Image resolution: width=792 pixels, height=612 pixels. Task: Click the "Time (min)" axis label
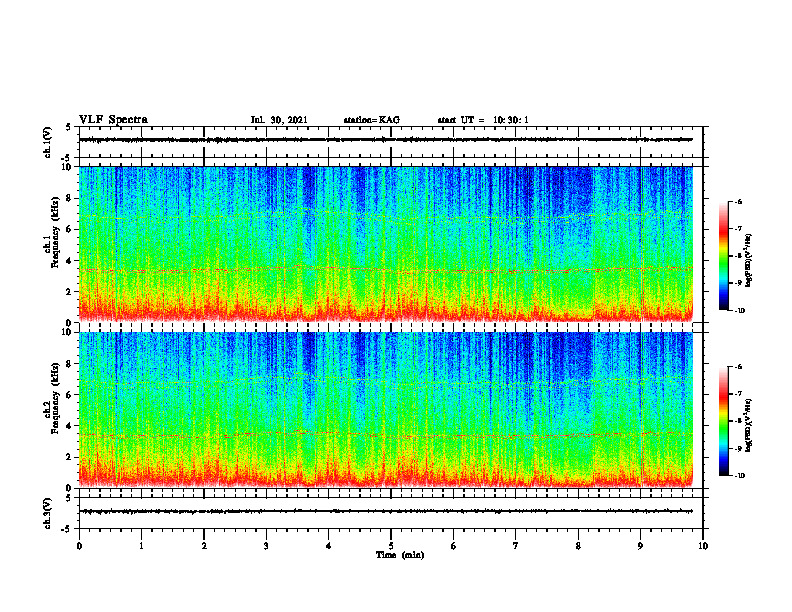[x=400, y=555]
